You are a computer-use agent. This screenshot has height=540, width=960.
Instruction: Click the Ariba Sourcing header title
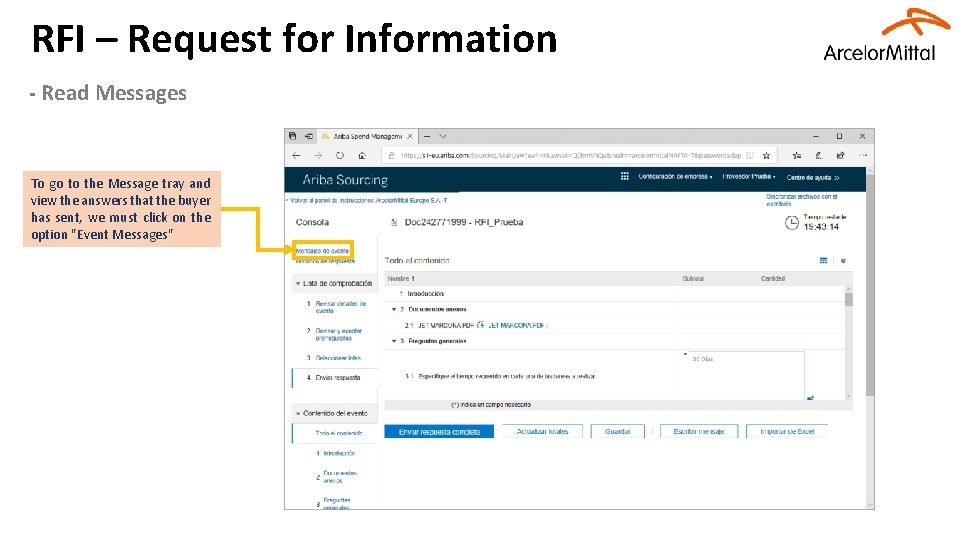tap(345, 180)
